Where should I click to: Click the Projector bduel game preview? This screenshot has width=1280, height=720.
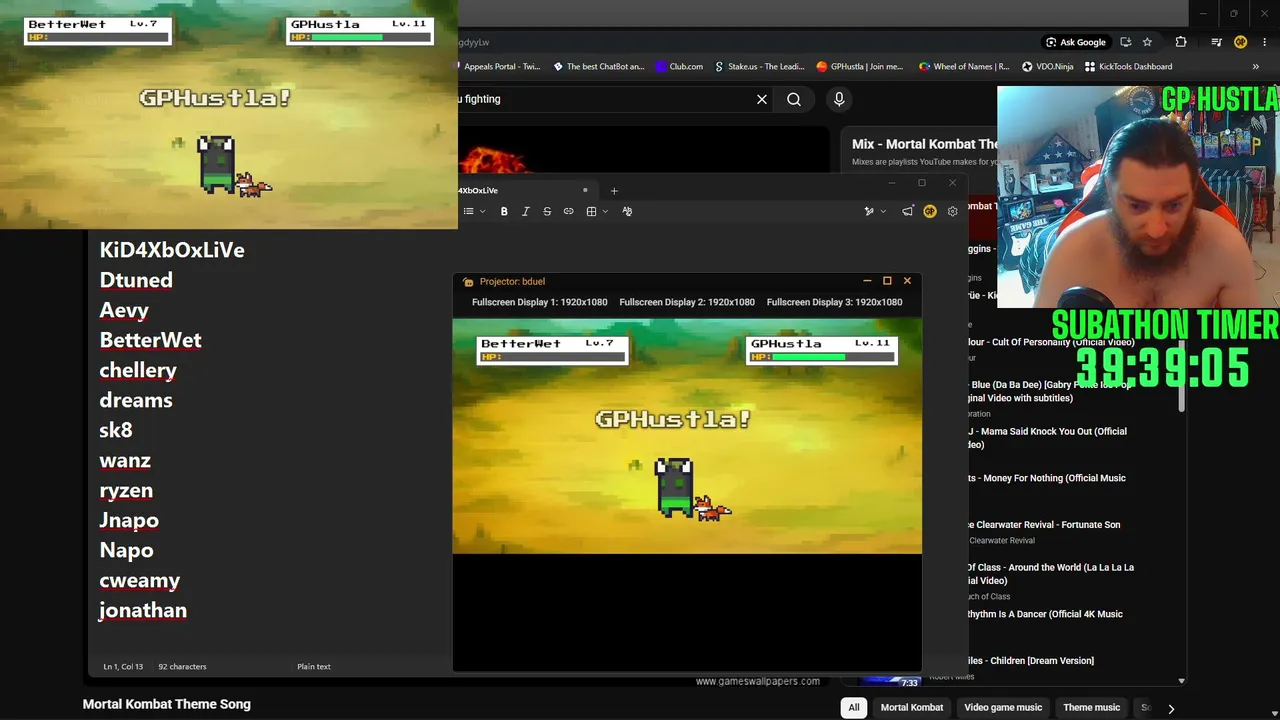[x=687, y=436]
